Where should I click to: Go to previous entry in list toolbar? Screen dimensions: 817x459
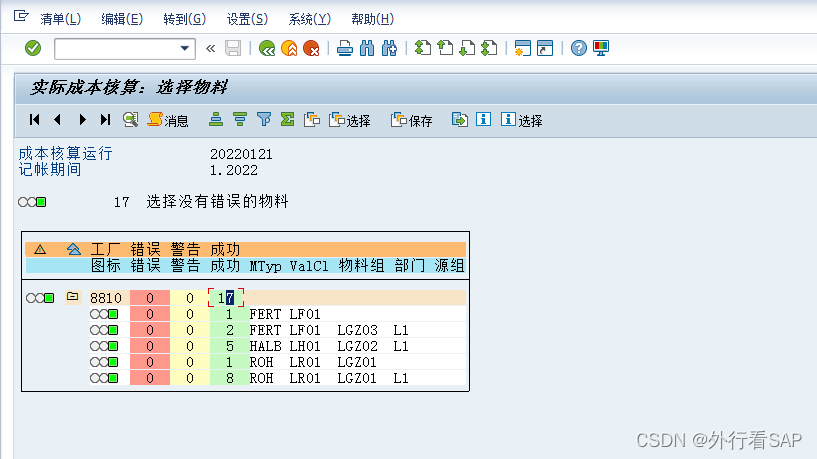click(x=57, y=120)
